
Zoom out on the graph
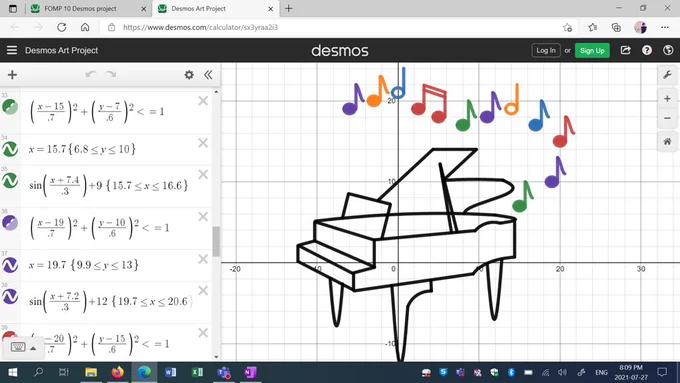click(x=667, y=118)
